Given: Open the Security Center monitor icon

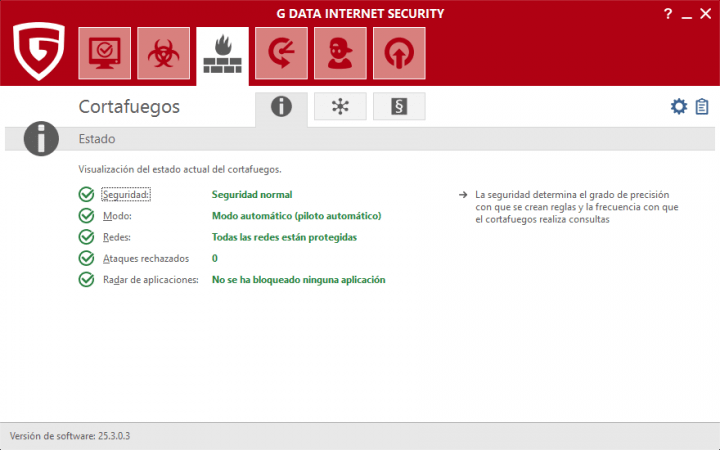Looking at the screenshot, I should tap(105, 53).
